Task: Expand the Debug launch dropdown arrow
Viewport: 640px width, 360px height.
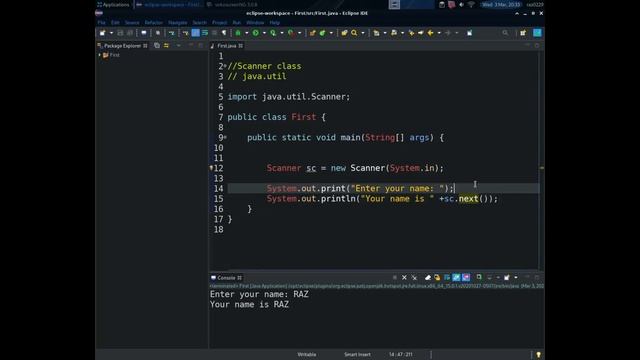Action: coord(247,33)
